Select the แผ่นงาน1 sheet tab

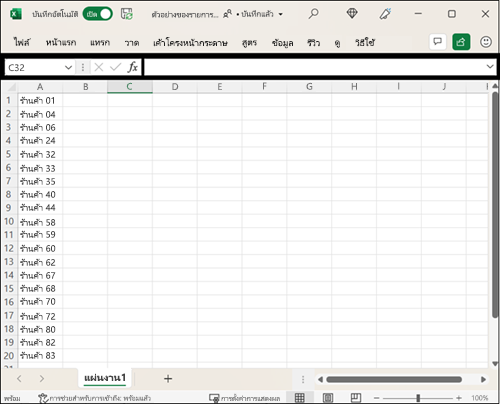(105, 378)
